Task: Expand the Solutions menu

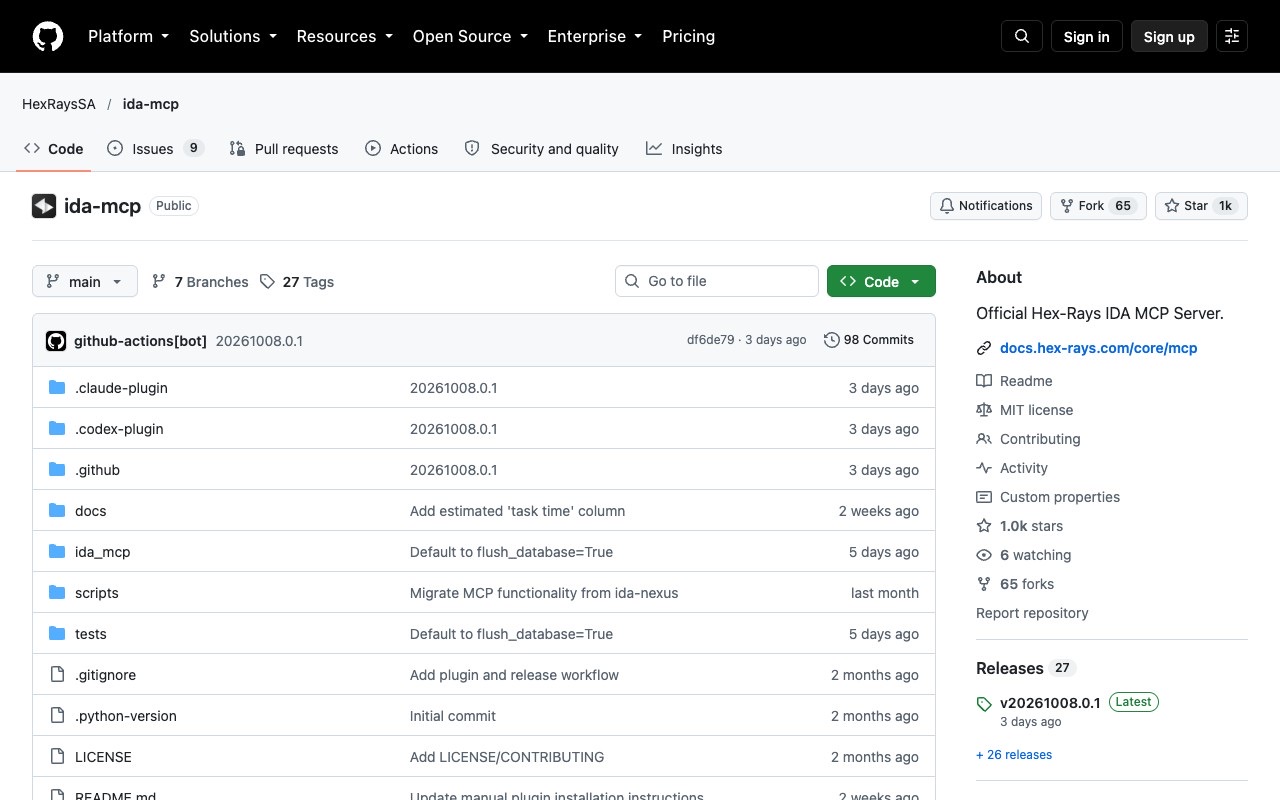Action: coord(234,36)
